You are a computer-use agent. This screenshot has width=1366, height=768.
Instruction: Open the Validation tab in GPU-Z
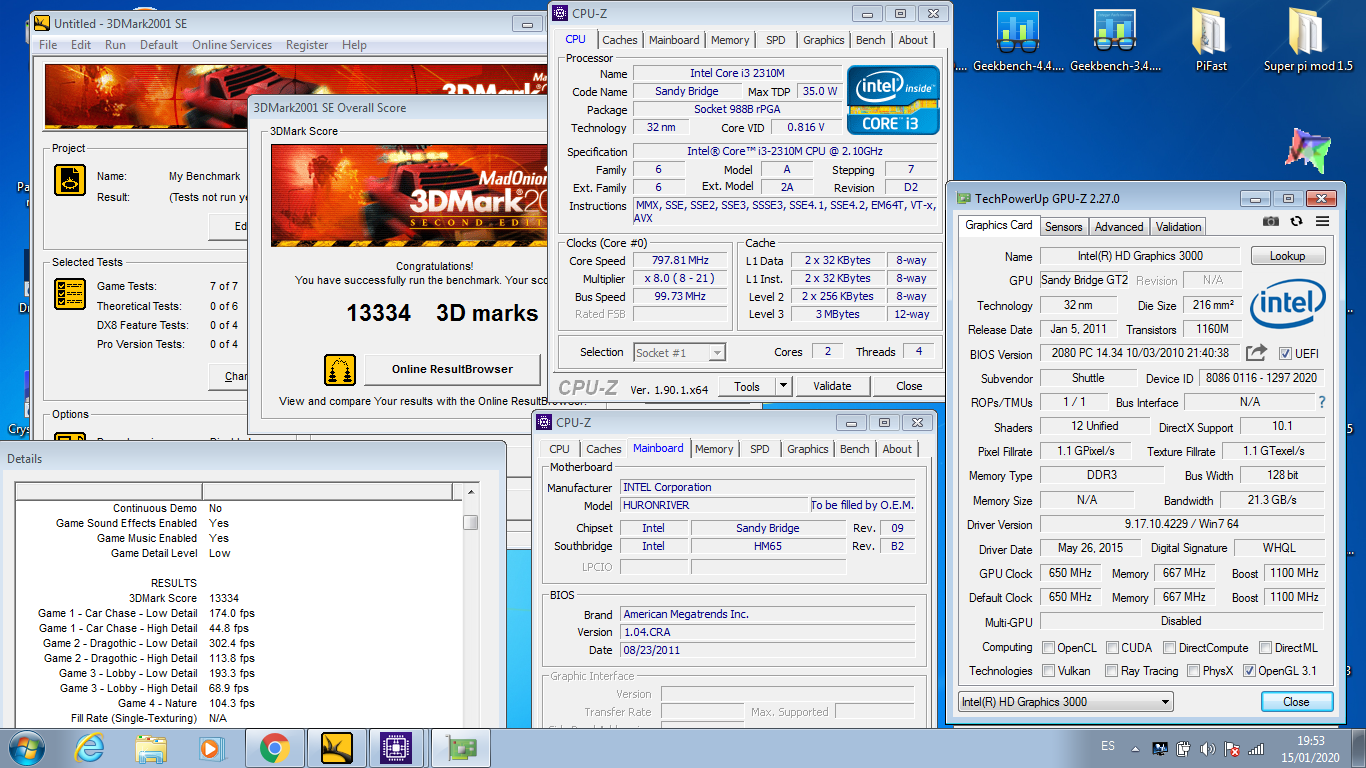[x=1179, y=227]
